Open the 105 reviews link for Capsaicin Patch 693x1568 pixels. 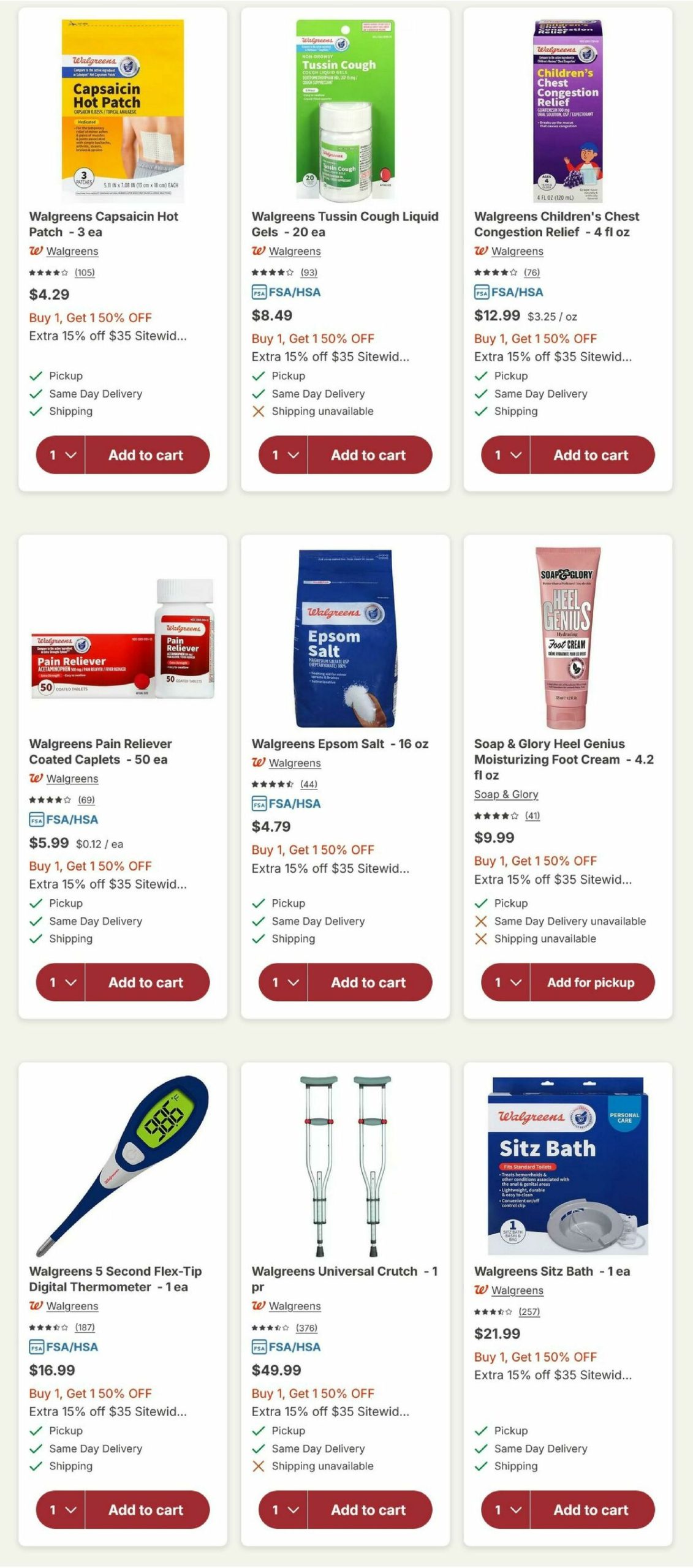tap(85, 273)
